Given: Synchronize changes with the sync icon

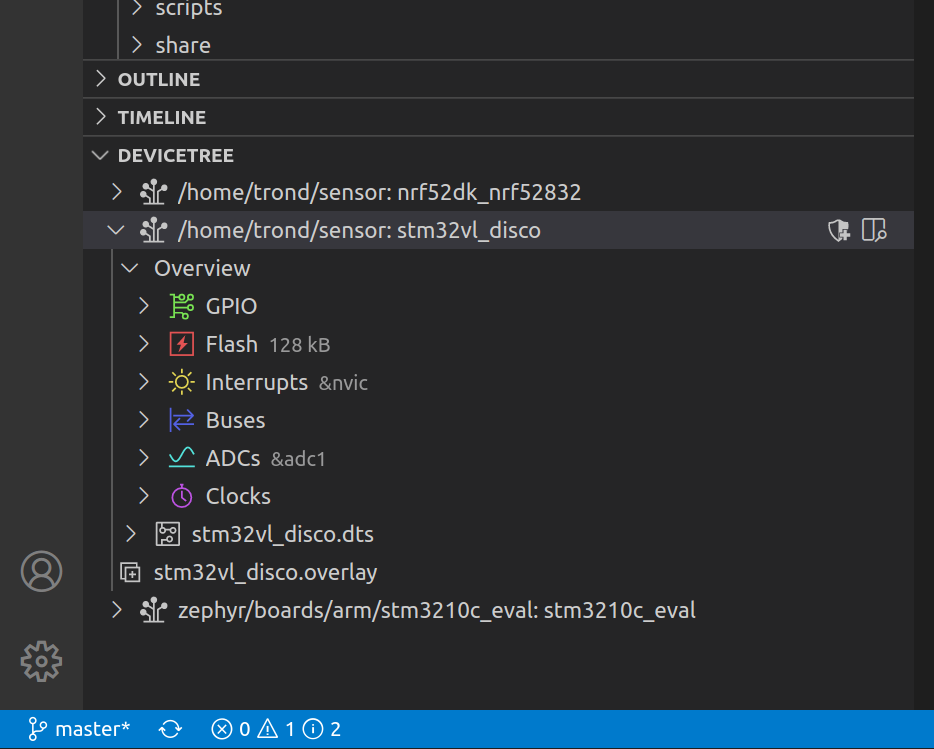Looking at the screenshot, I should coord(170,729).
